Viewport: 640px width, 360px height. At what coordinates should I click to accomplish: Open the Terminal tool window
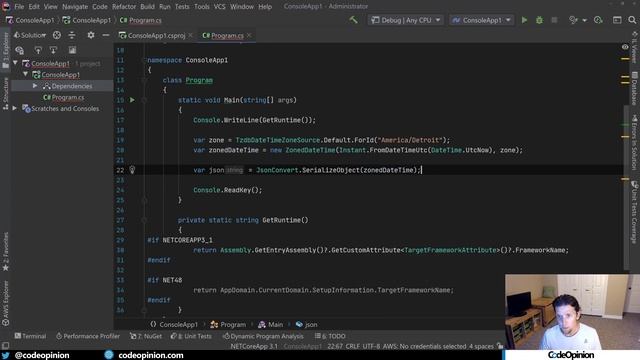pos(30,336)
